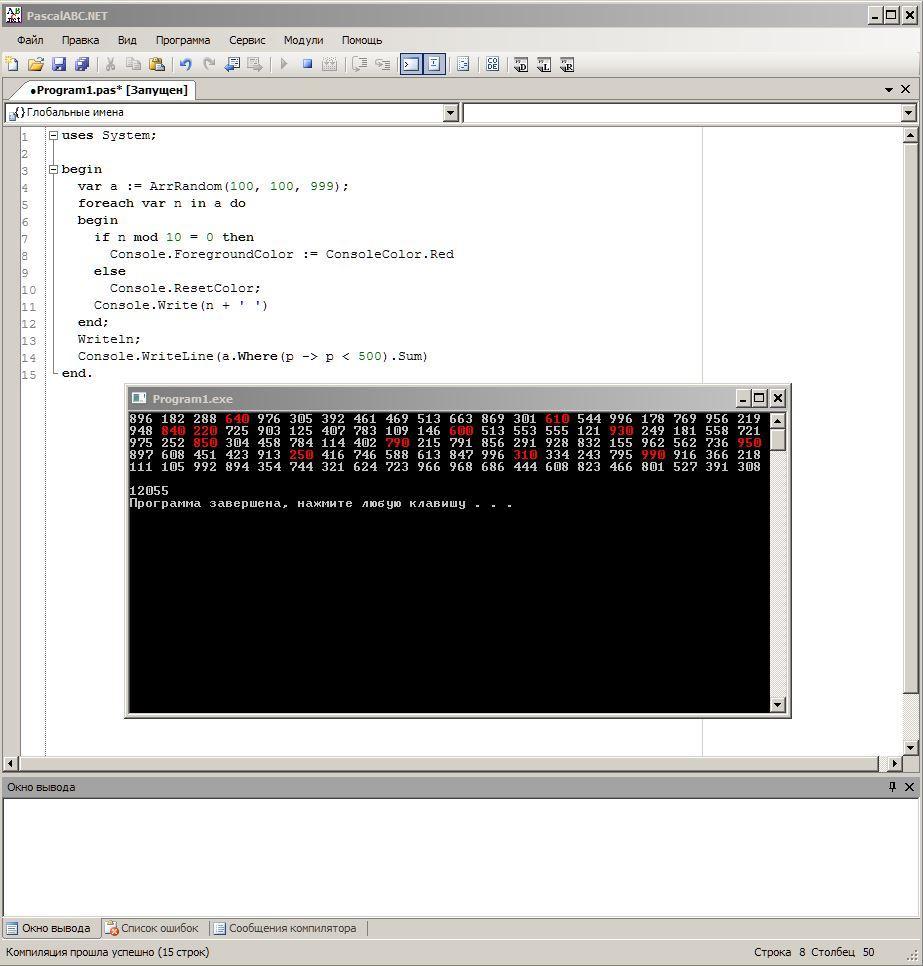
Task: Collapse the uses System fold marker
Action: pyautogui.click(x=53, y=135)
